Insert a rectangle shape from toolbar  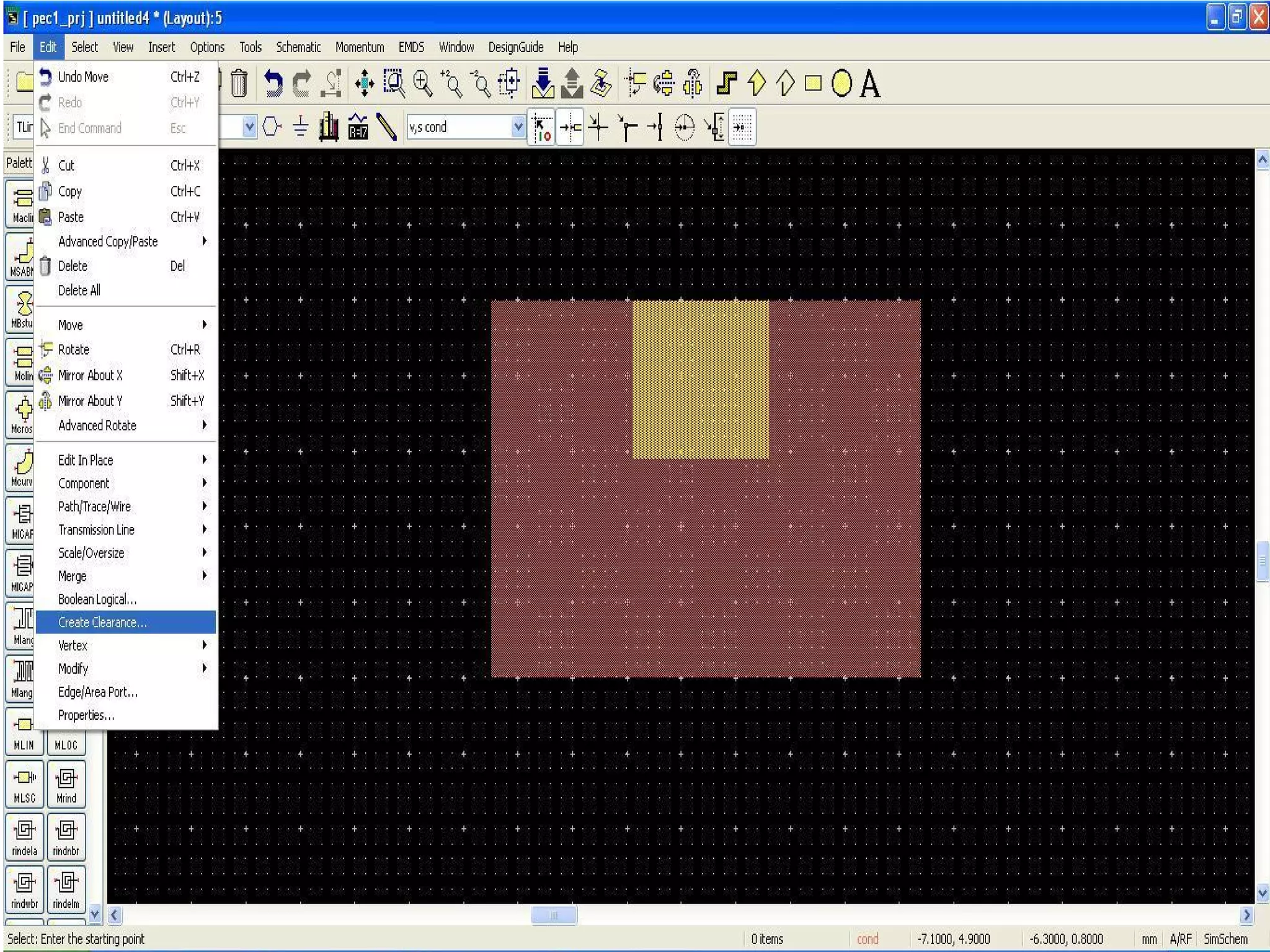point(813,84)
